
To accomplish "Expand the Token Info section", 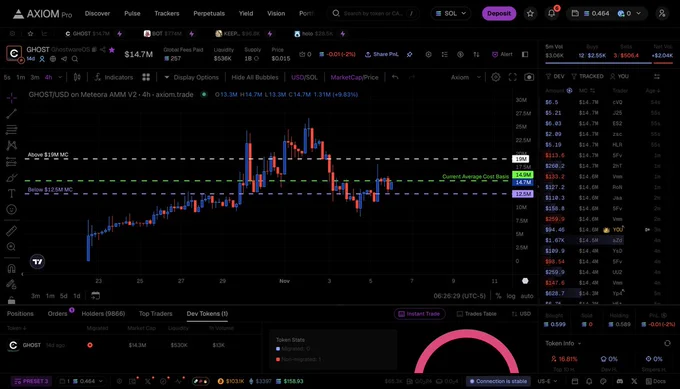I will (563, 343).
